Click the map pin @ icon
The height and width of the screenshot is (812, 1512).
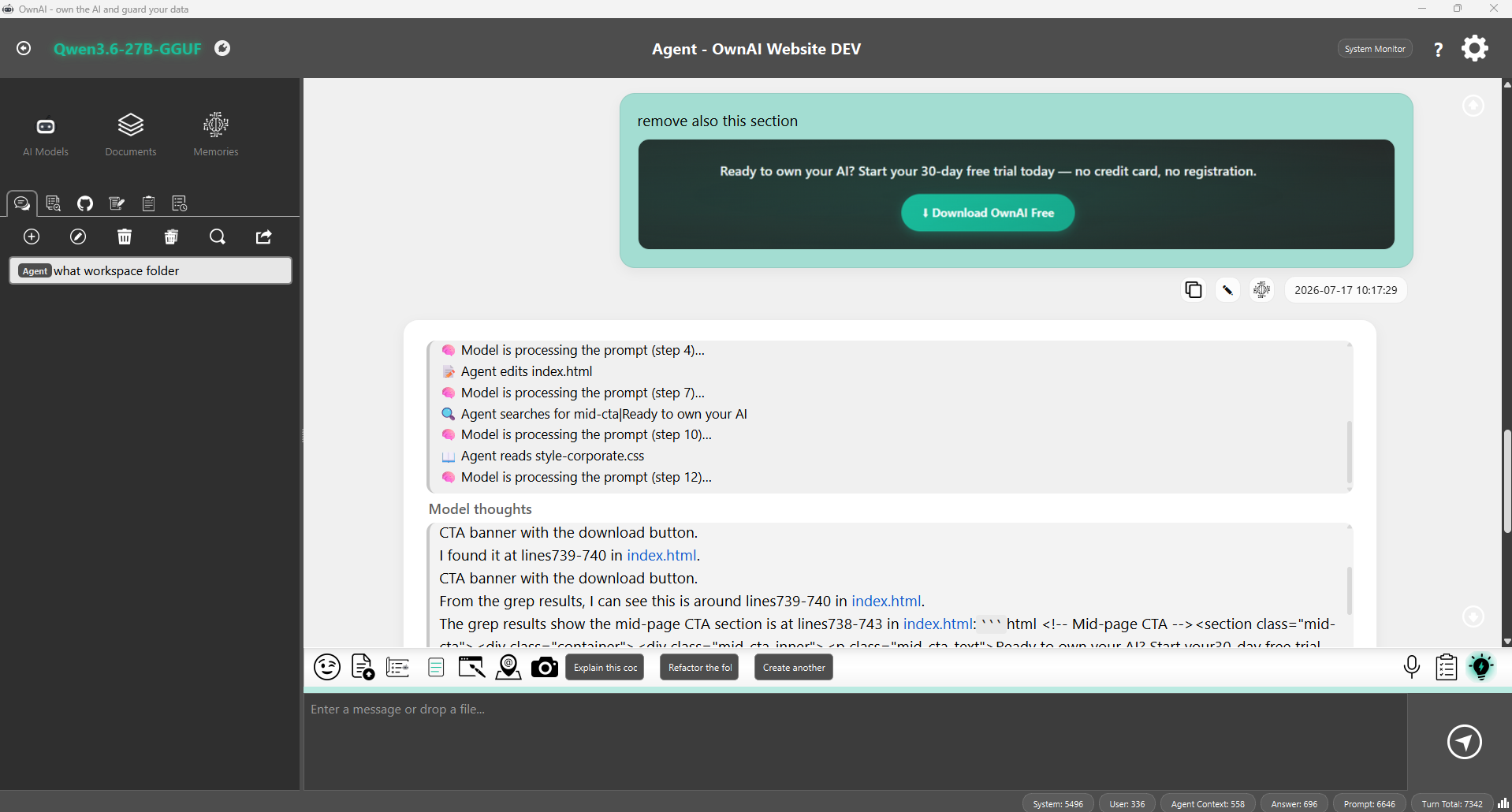(508, 668)
